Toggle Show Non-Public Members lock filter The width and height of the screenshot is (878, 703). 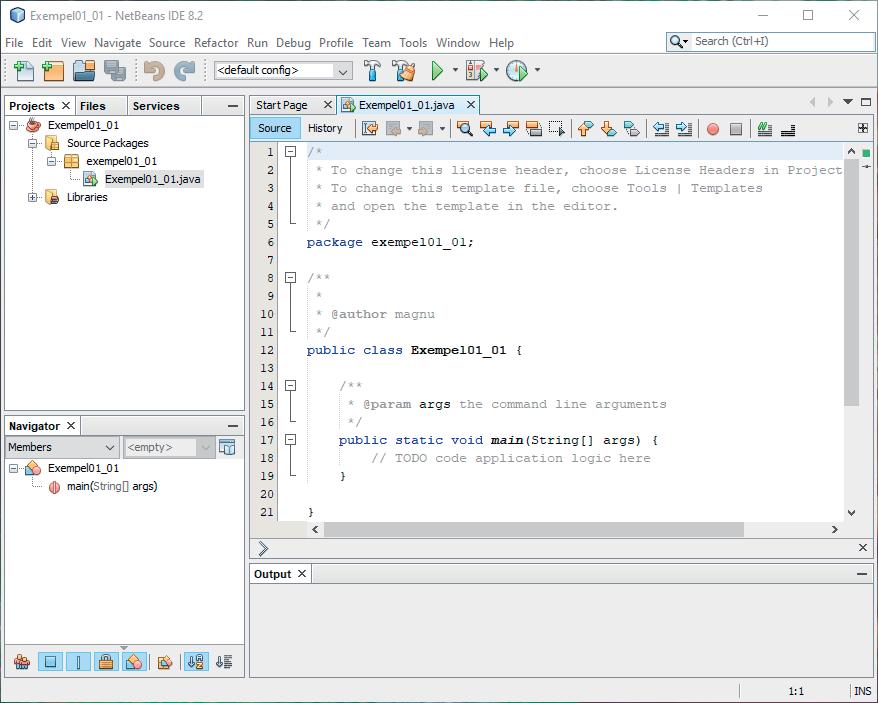[106, 662]
